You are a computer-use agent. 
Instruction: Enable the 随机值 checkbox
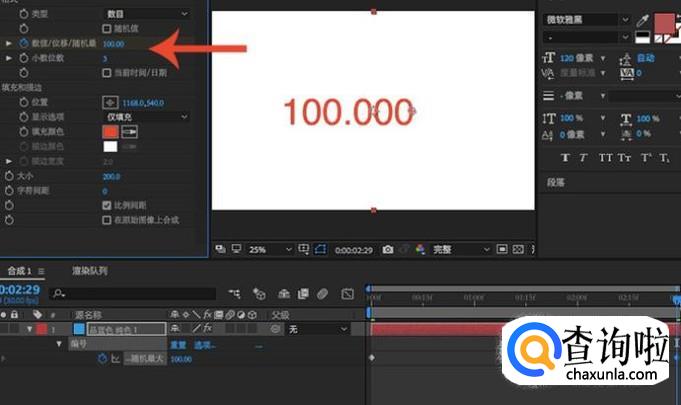point(108,29)
